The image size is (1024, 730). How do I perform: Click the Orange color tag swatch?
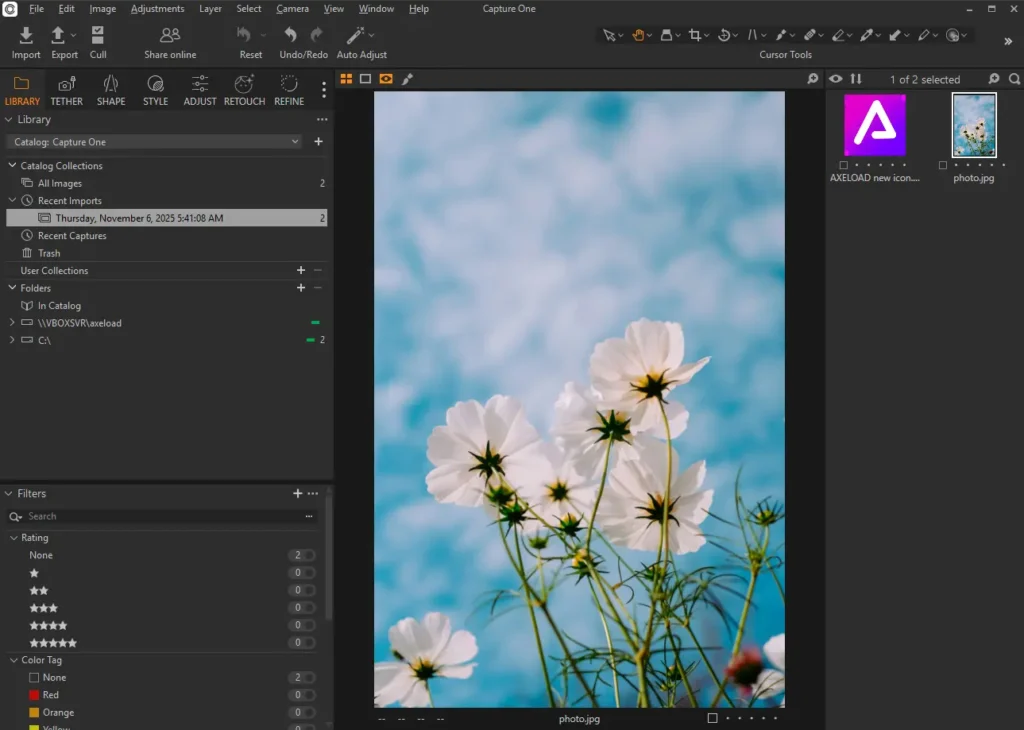pyautogui.click(x=35, y=712)
